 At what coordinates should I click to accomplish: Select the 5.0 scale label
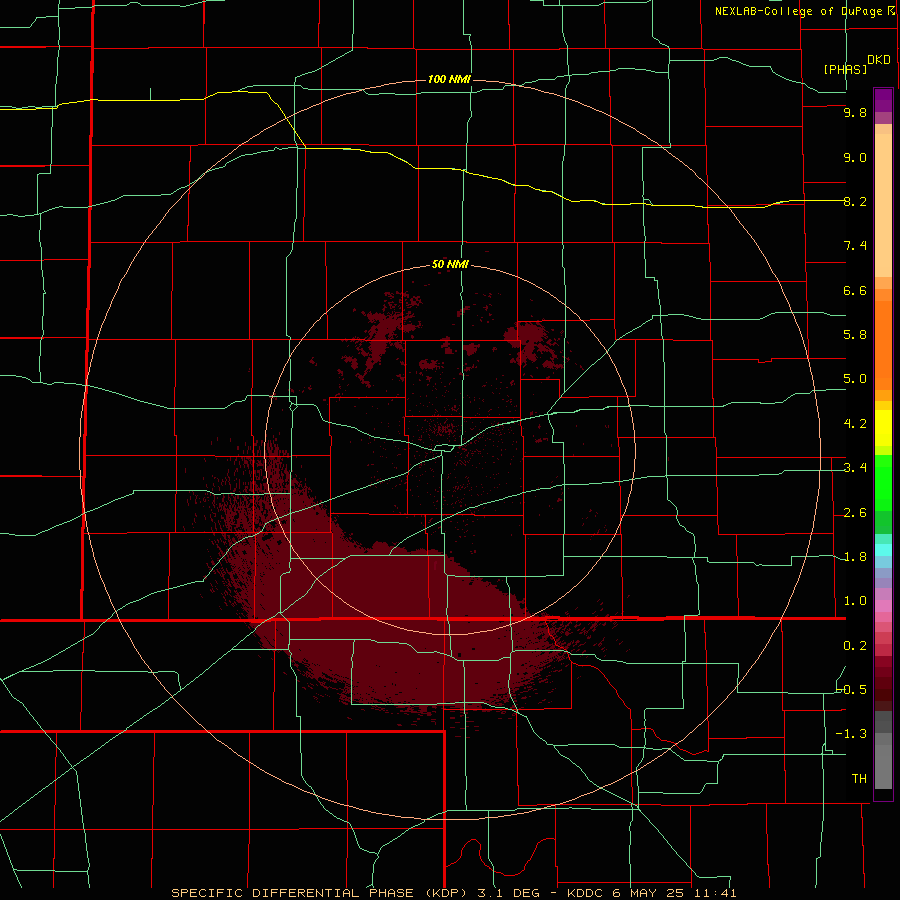point(855,379)
